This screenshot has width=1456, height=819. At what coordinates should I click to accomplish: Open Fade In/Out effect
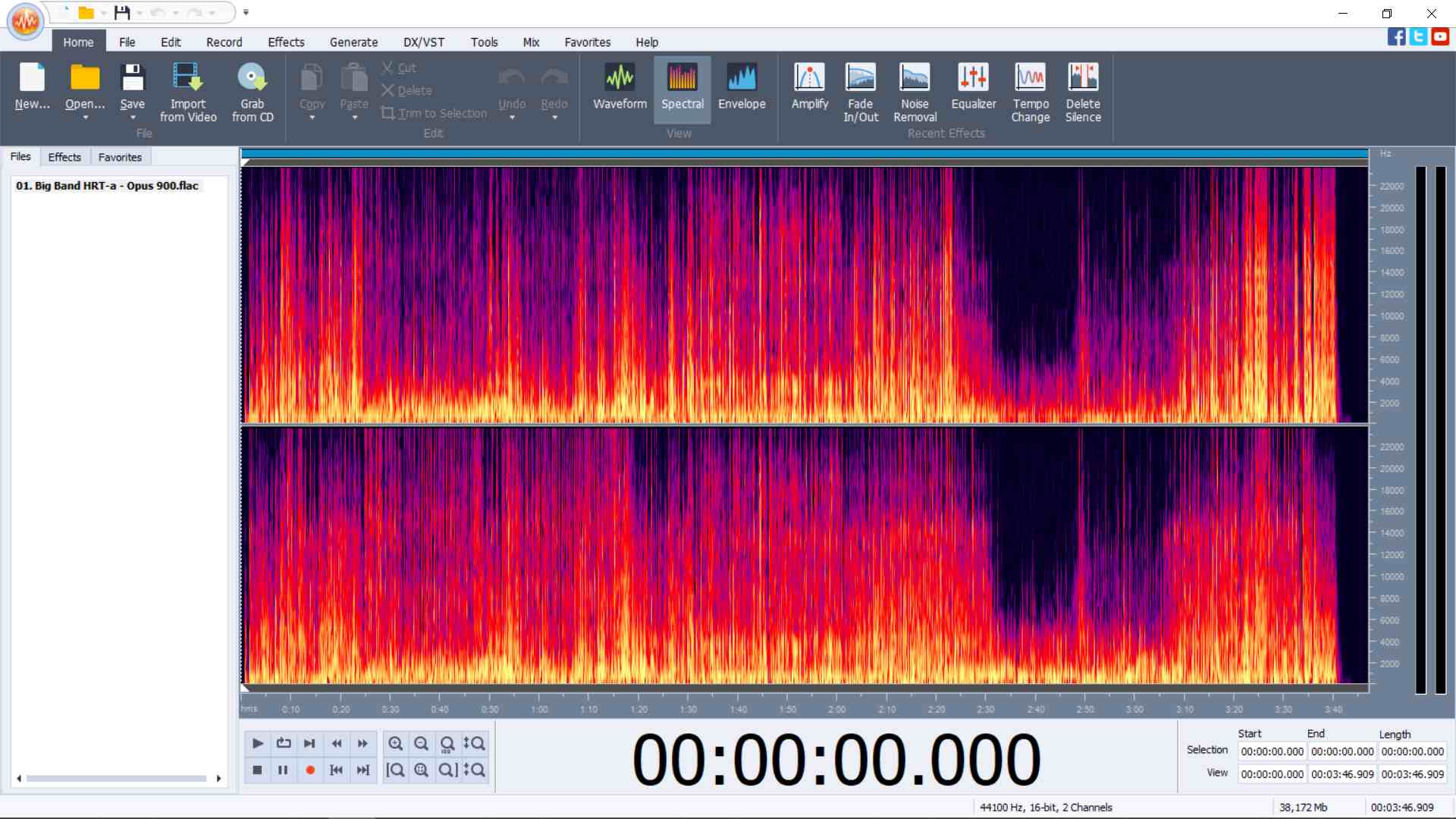pyautogui.click(x=860, y=89)
